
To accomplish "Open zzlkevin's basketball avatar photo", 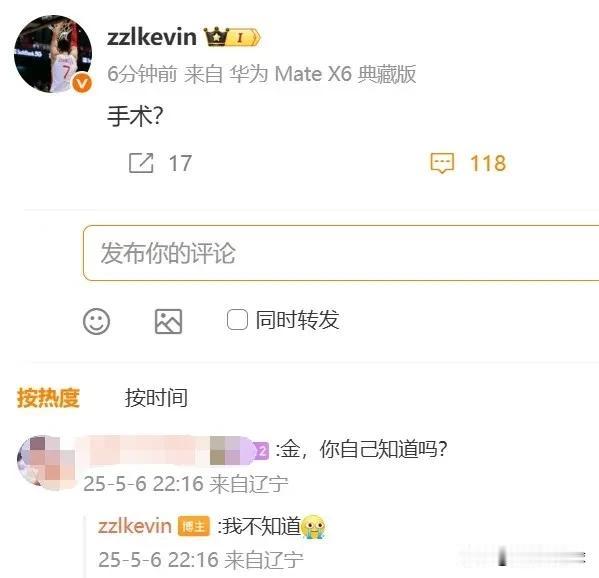I will pos(53,53).
